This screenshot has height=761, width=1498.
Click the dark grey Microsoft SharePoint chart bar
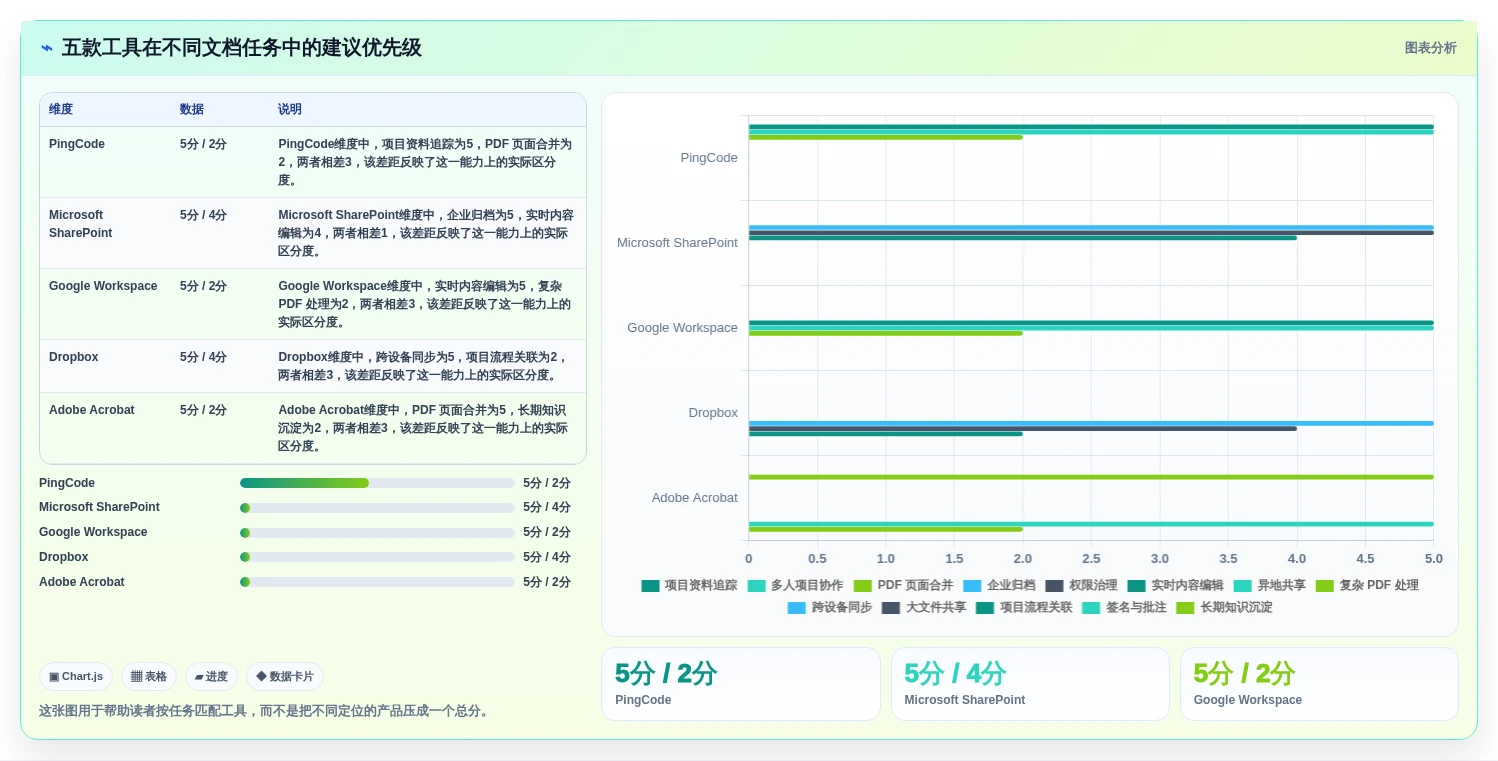1091,232
